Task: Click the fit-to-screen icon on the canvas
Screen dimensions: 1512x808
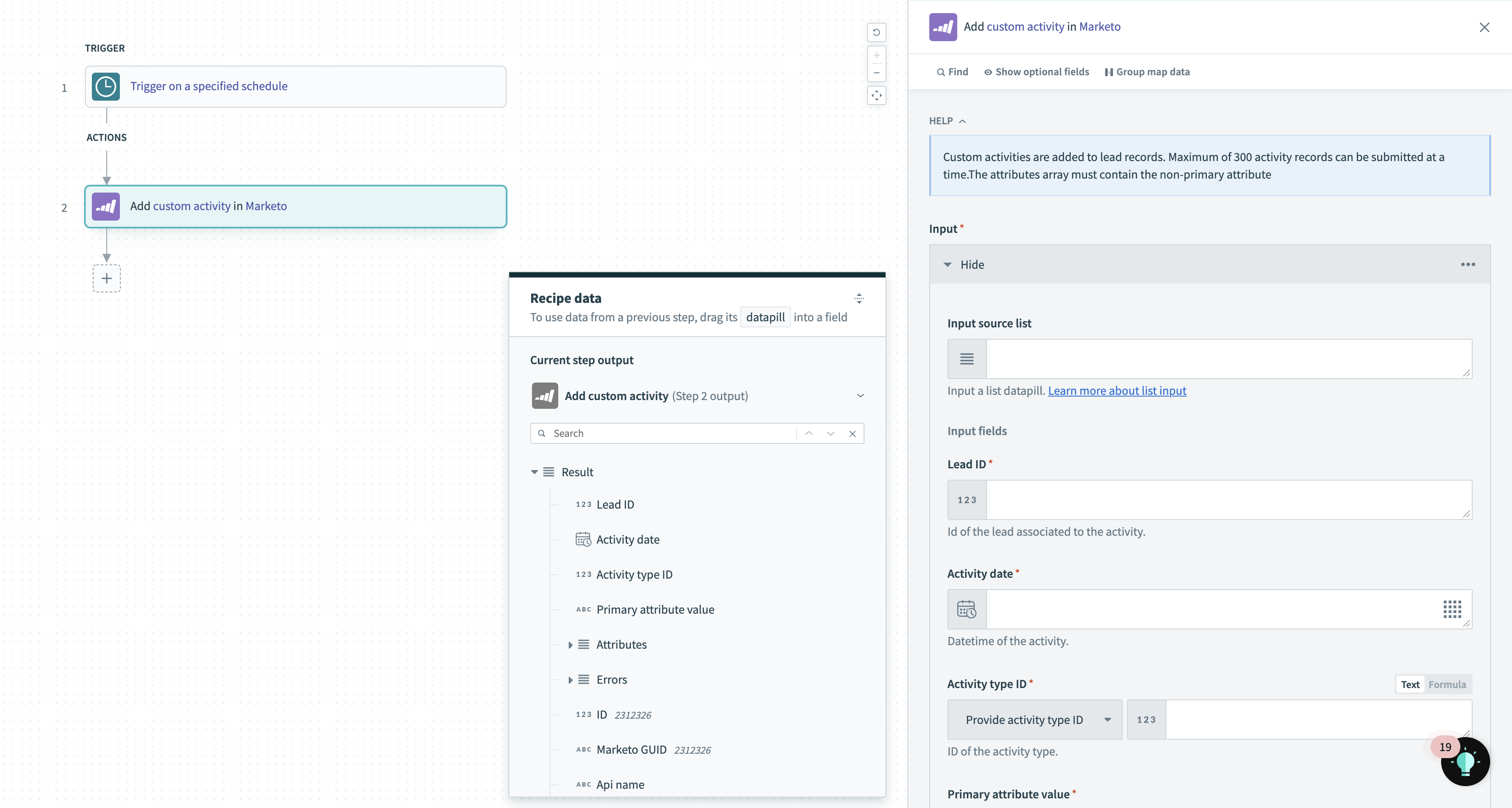Action: point(876,96)
